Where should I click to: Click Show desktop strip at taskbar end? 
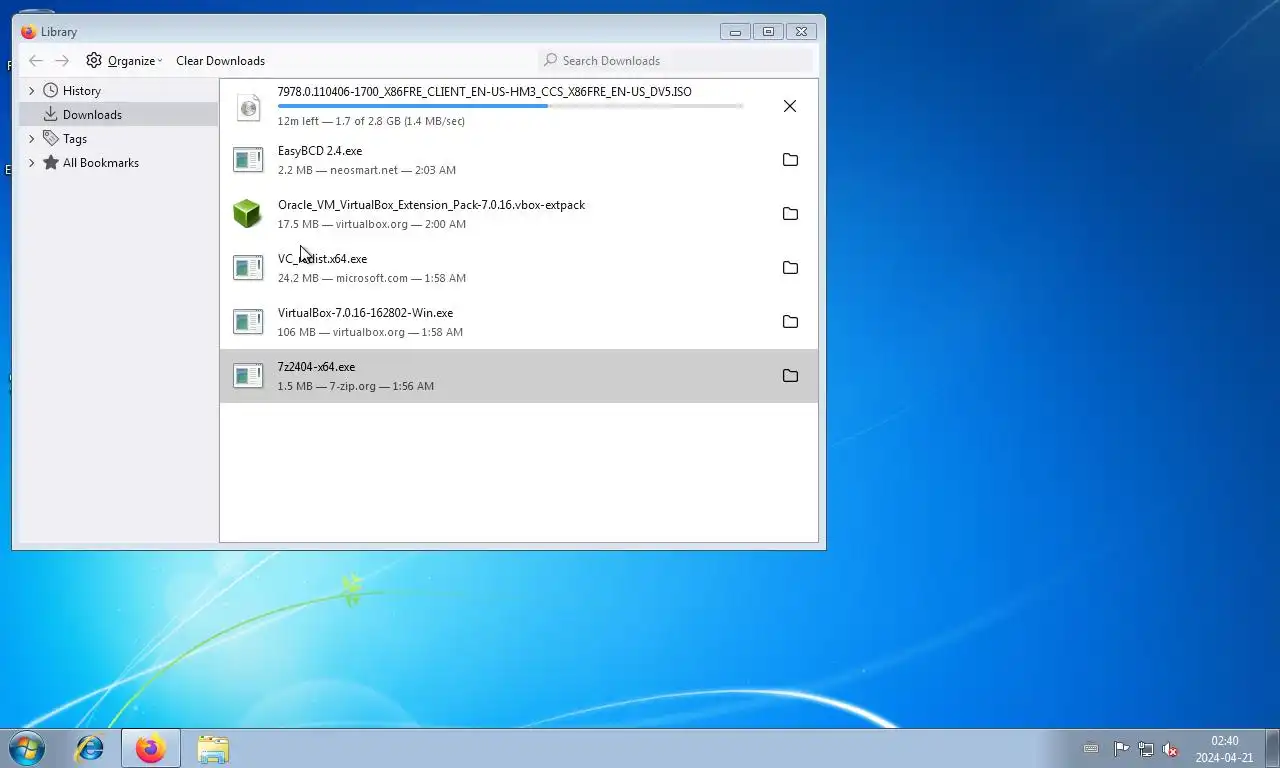tap(1272, 748)
